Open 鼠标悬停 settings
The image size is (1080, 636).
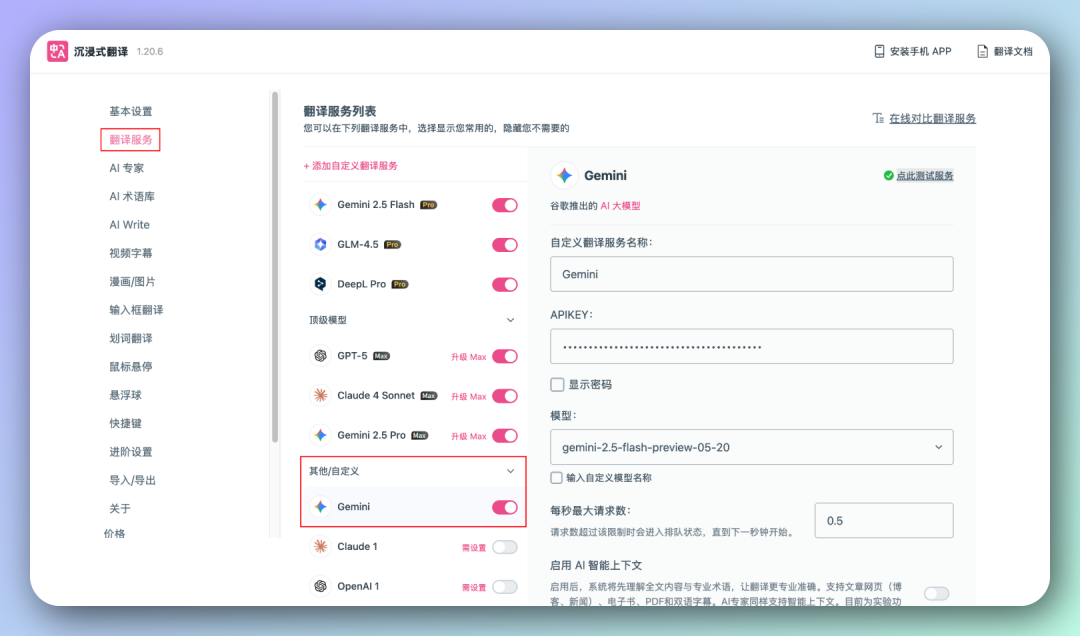(131, 367)
